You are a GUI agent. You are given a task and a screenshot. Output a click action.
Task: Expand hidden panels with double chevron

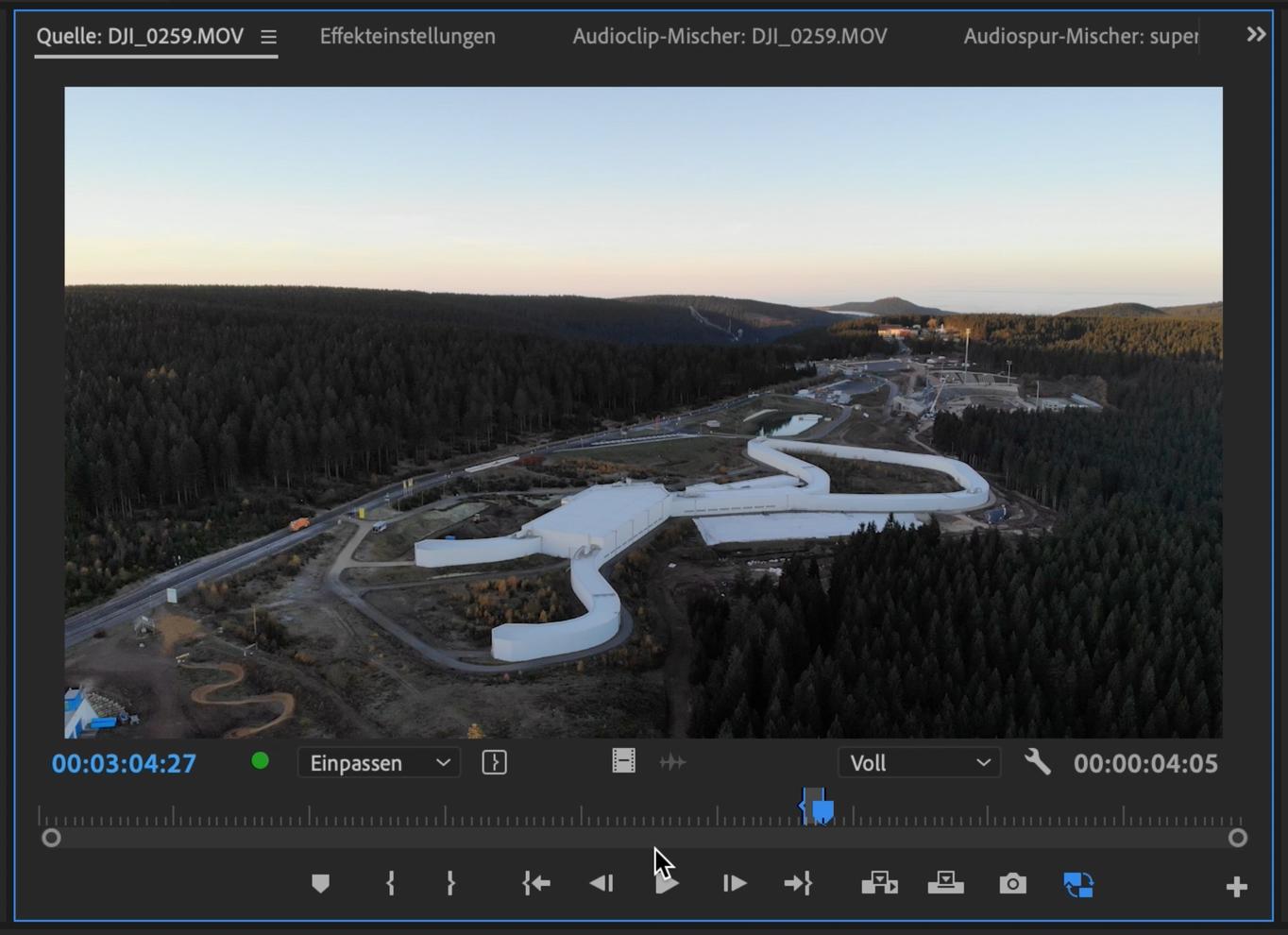tap(1256, 35)
